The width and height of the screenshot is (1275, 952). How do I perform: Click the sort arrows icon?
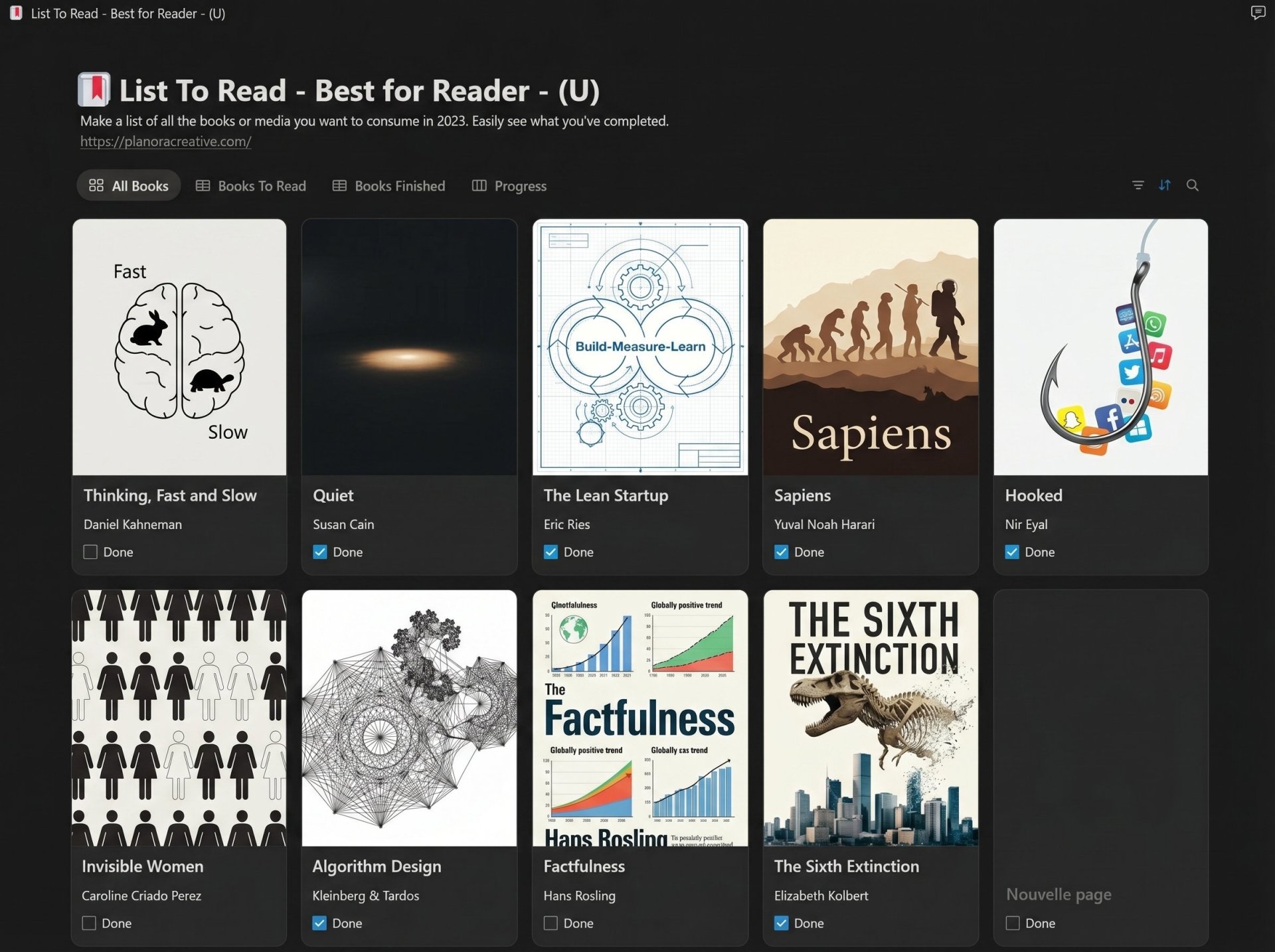pyautogui.click(x=1165, y=185)
